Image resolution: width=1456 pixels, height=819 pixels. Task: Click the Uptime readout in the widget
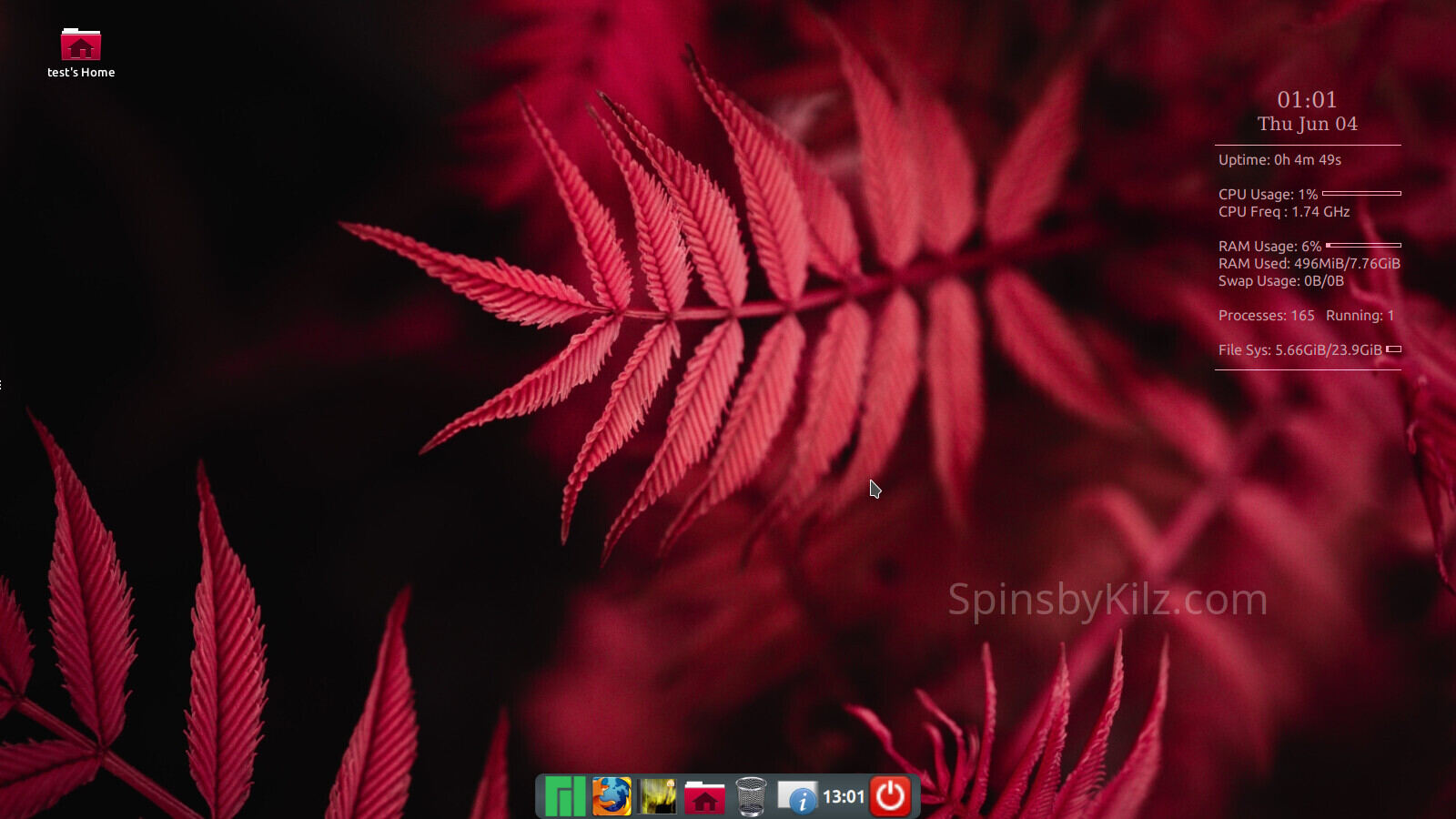click(1279, 160)
